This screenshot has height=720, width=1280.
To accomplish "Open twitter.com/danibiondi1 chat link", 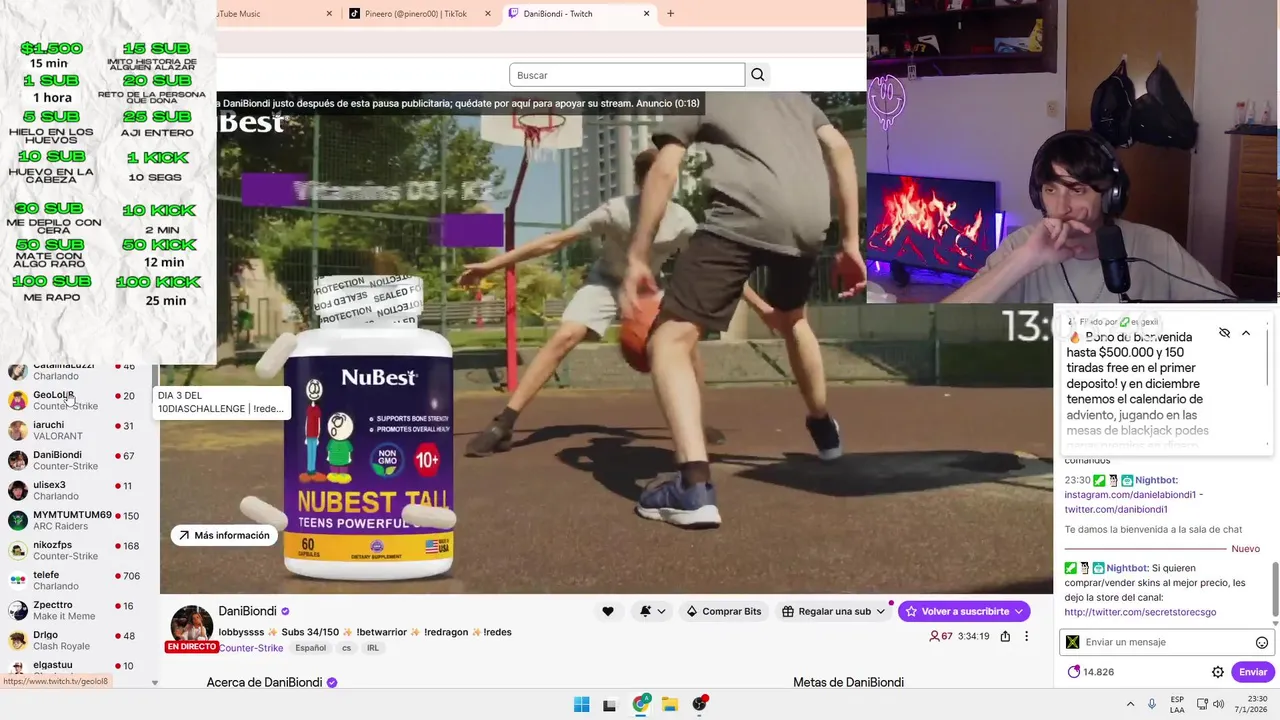I will (1116, 510).
